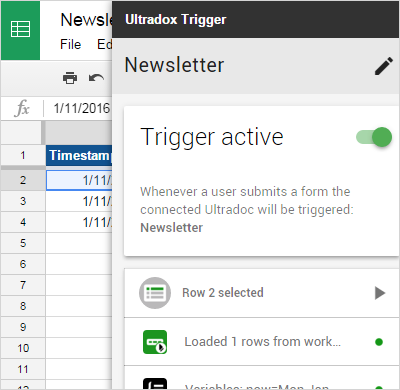Edit the Newsletter trigger name pencil icon
Viewport: 400px width, 390px height.
pos(384,66)
